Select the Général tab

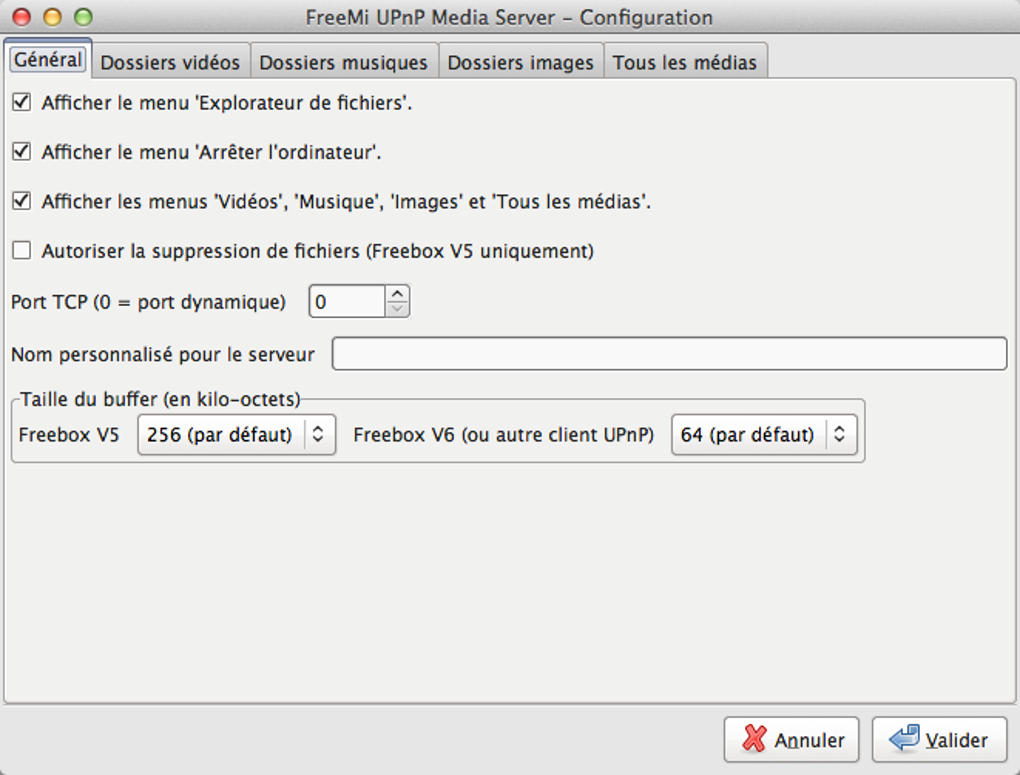48,60
